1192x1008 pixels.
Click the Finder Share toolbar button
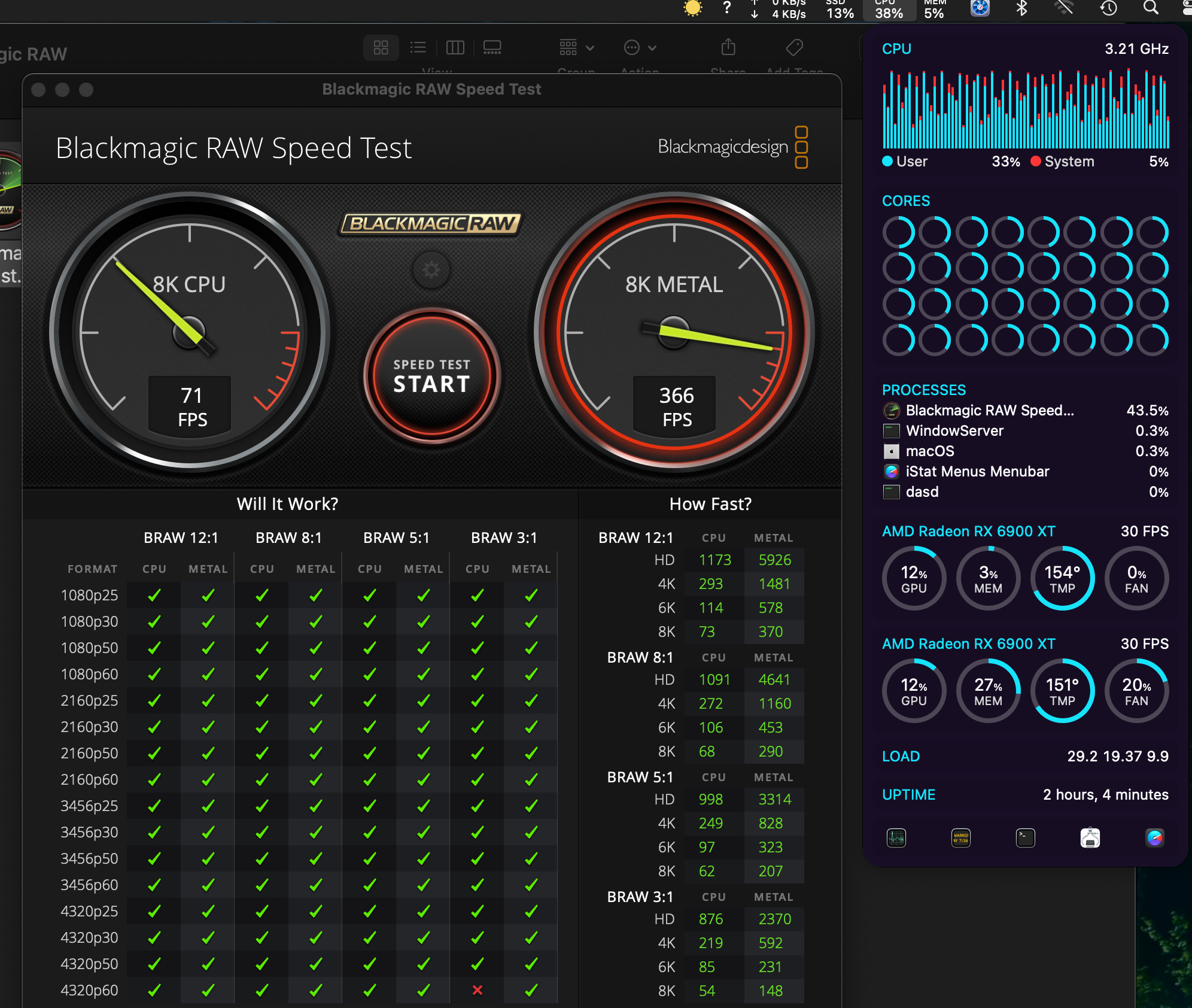click(728, 47)
